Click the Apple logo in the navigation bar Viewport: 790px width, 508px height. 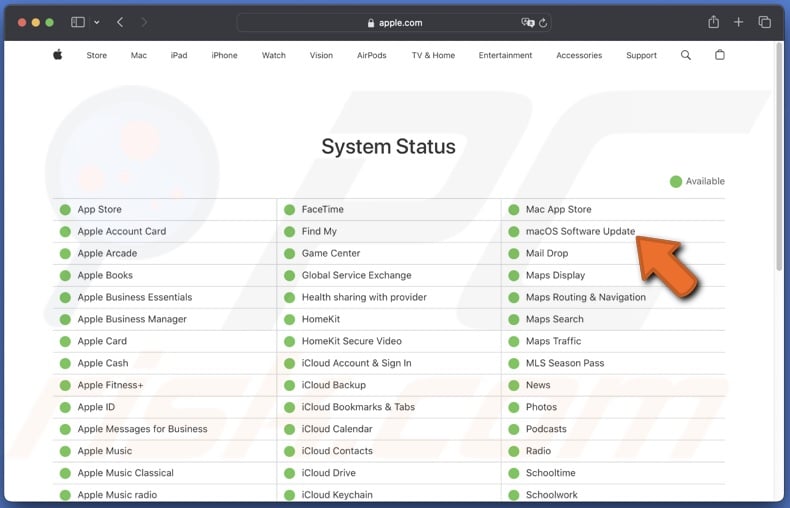[x=57, y=55]
